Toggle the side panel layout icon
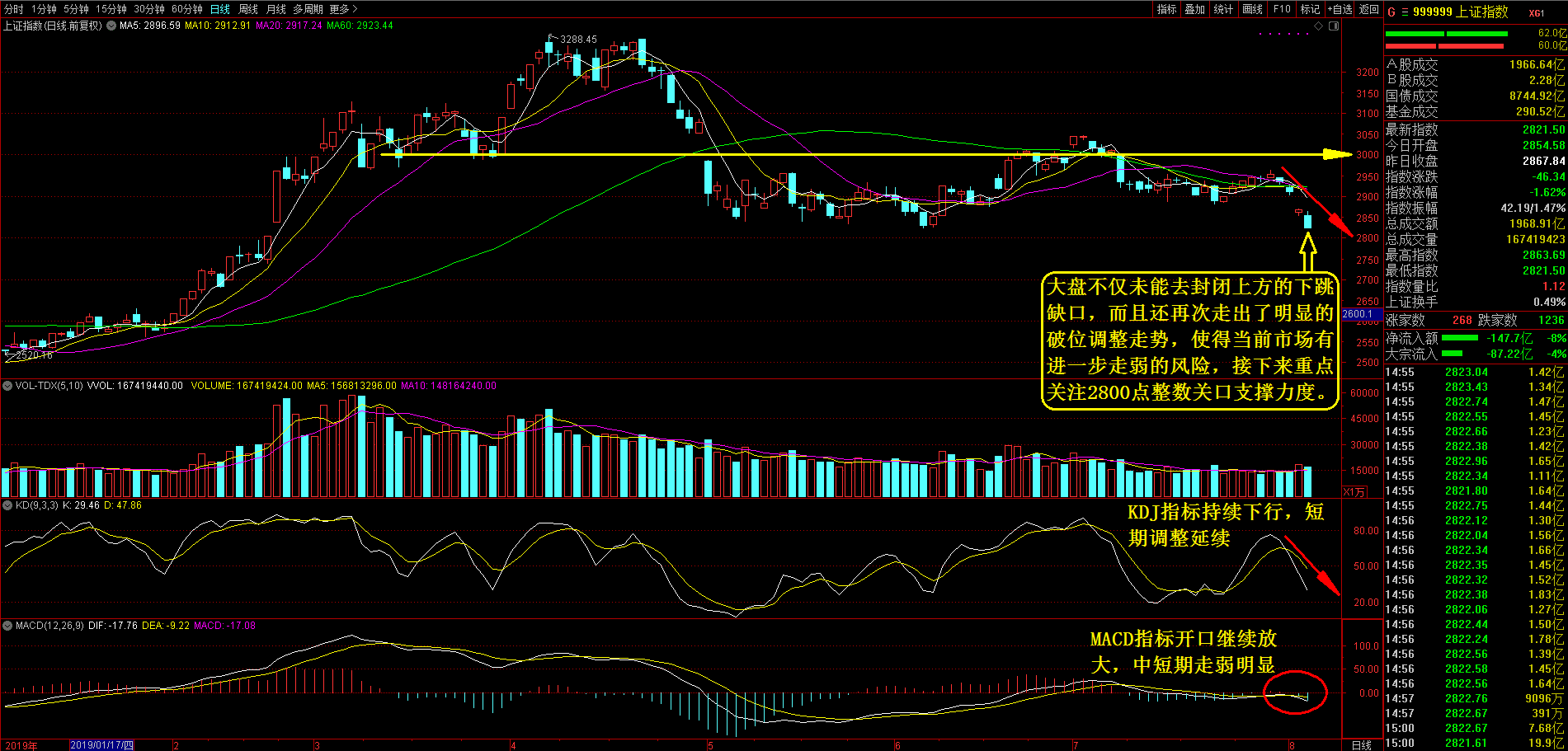The width and height of the screenshot is (1568, 751). point(1334,26)
